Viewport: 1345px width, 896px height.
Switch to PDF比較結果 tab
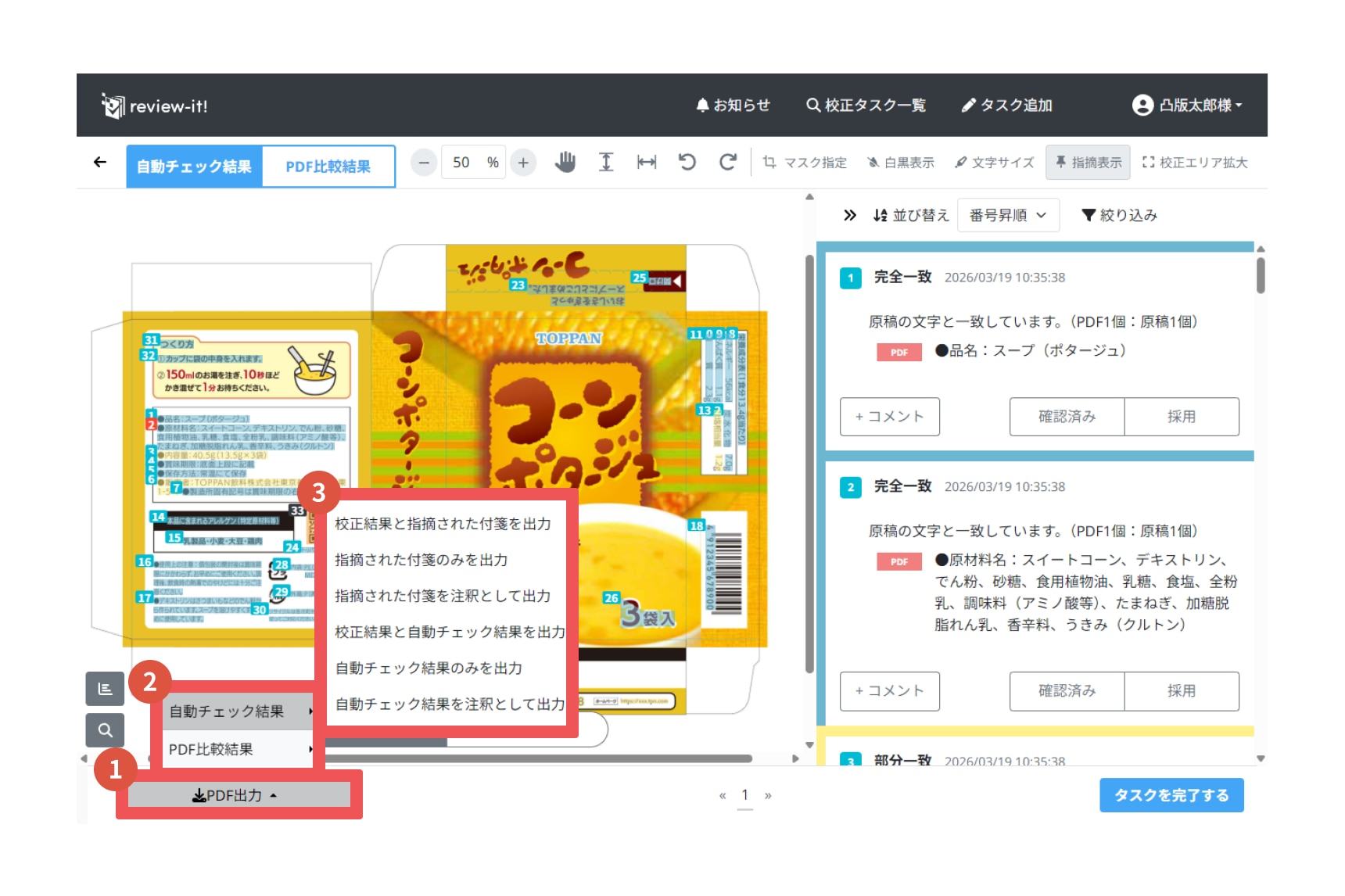click(328, 167)
